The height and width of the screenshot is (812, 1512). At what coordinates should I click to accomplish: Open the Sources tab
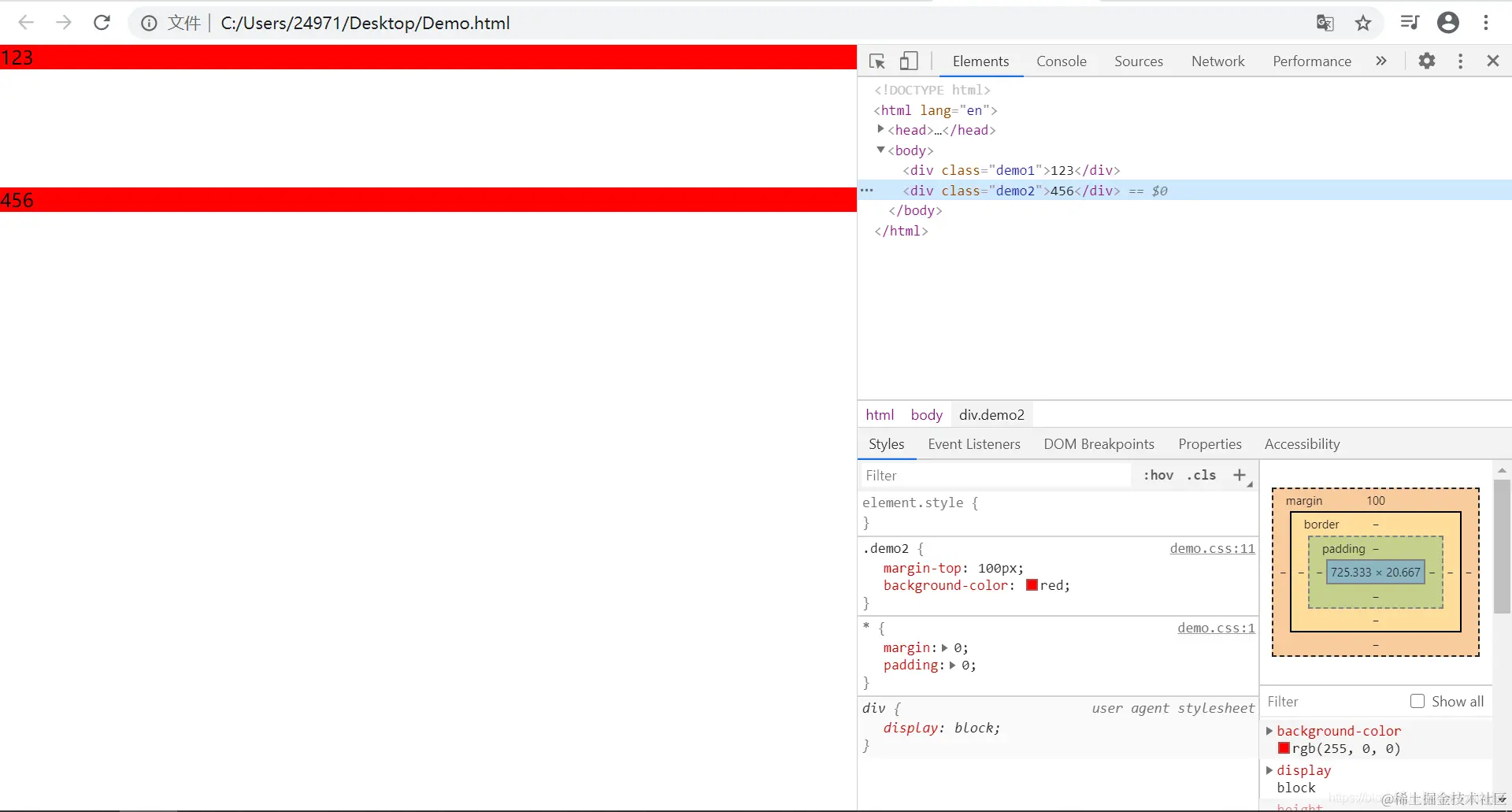(x=1139, y=61)
